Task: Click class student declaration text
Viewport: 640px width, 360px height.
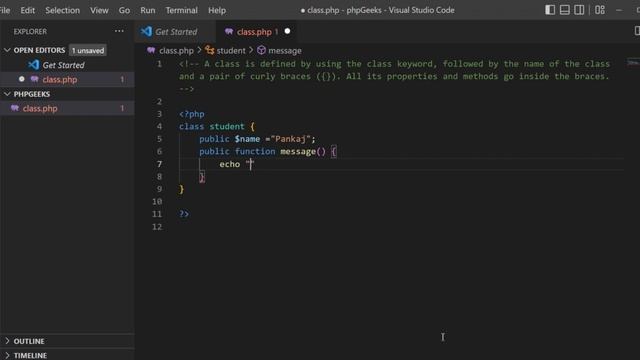Action: click(x=211, y=127)
